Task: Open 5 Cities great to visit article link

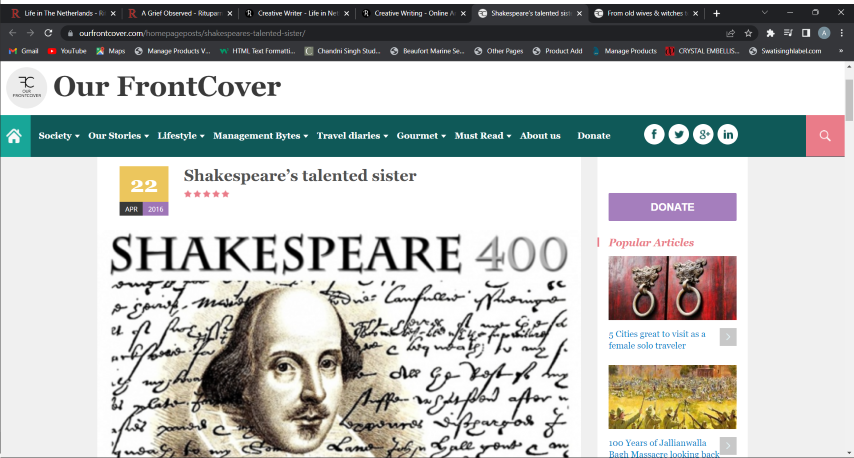Action: tap(657, 340)
